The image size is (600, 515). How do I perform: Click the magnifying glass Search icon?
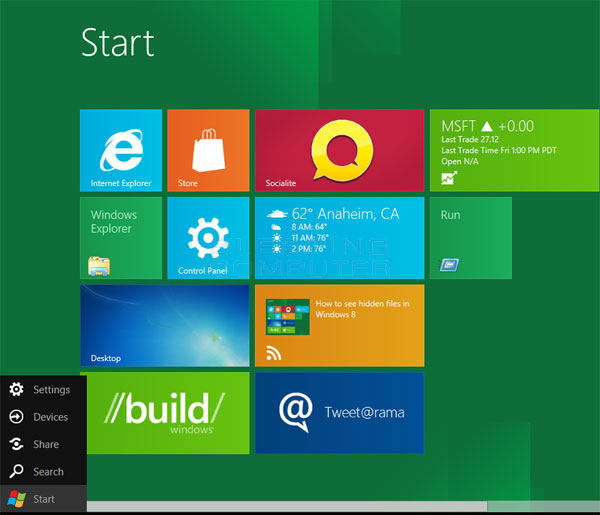pos(16,471)
